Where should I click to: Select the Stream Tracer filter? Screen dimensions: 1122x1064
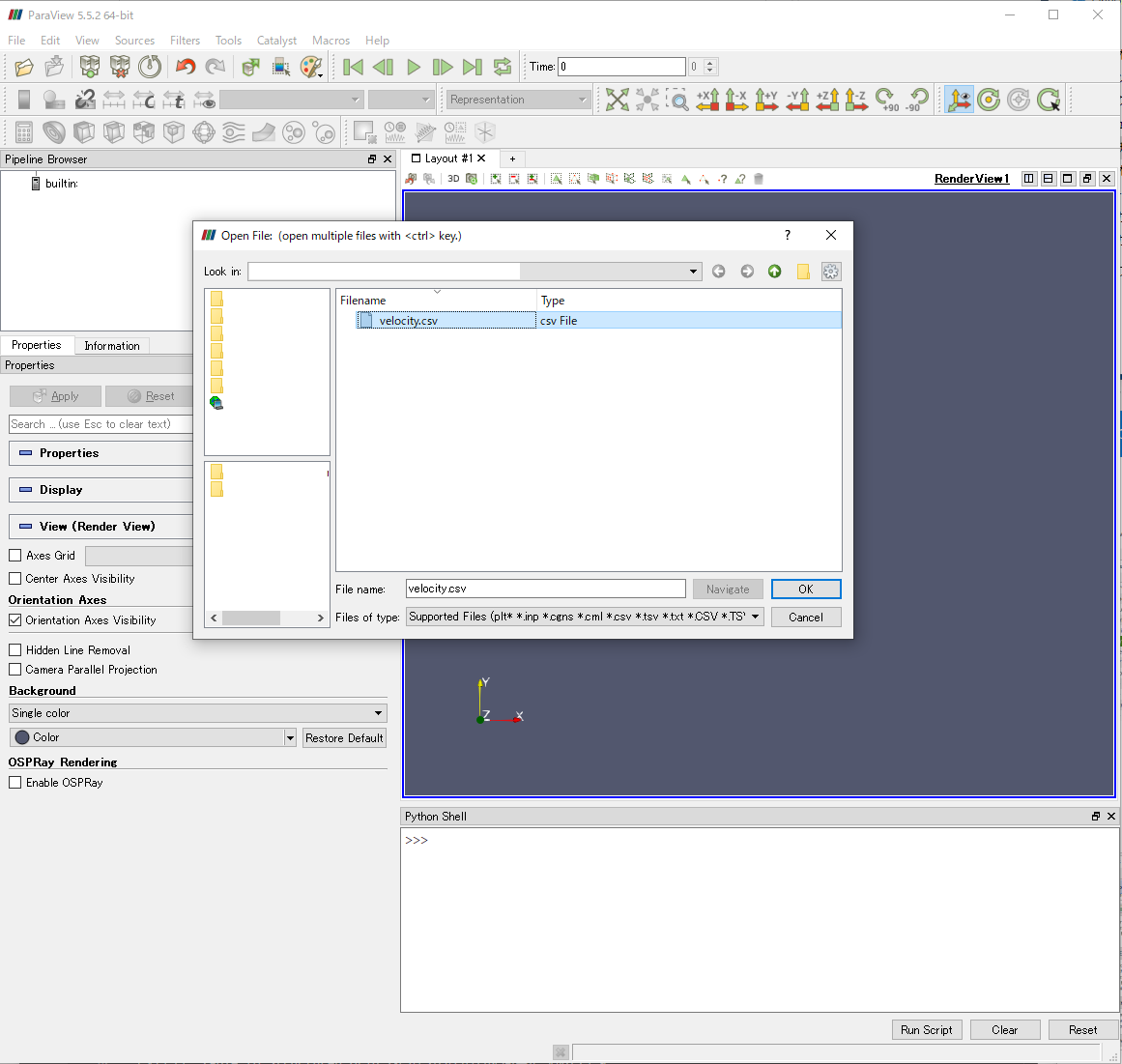coord(234,131)
